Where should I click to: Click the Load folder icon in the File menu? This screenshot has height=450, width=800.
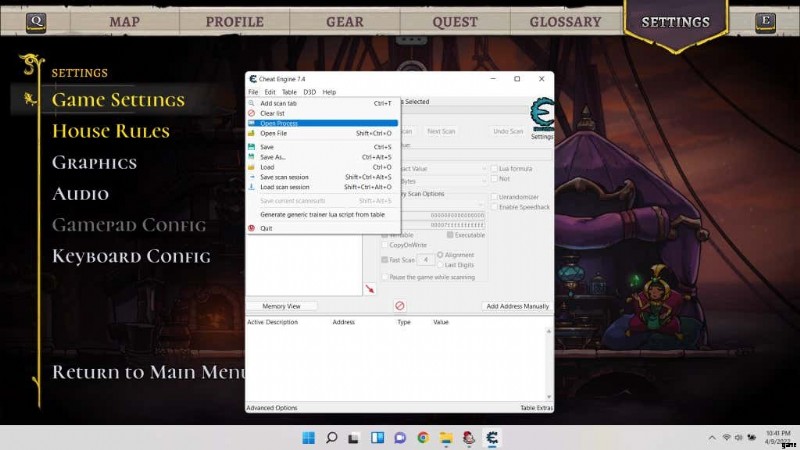point(251,167)
